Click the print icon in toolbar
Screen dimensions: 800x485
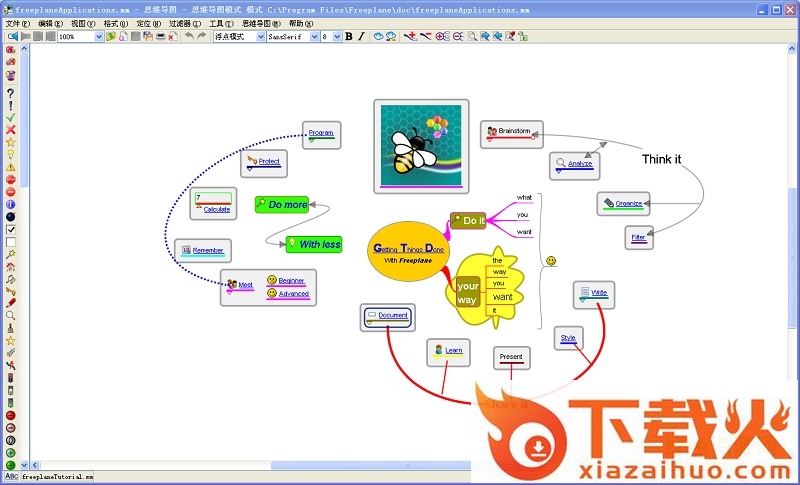[160, 36]
